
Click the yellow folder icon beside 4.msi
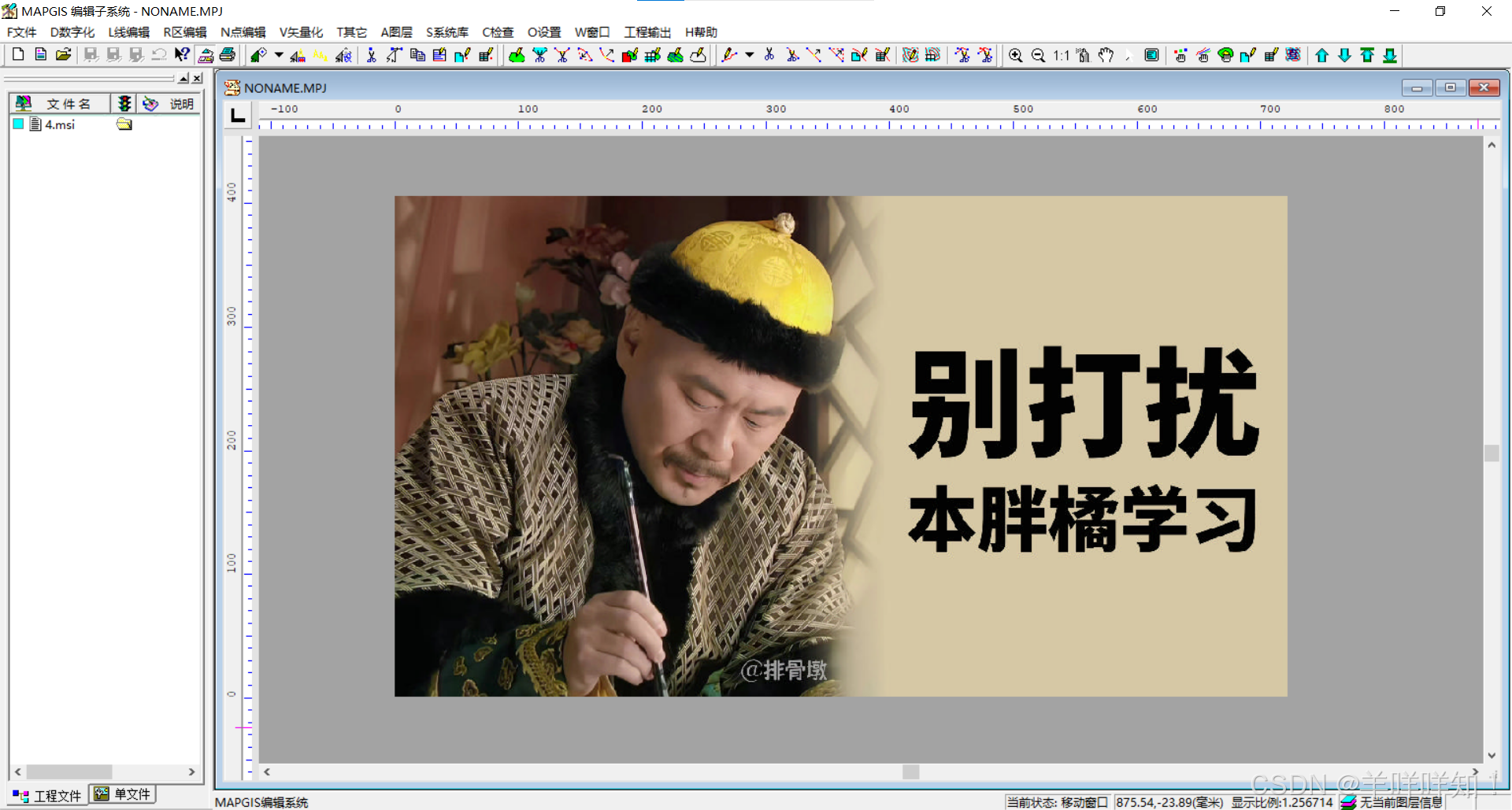(x=124, y=124)
